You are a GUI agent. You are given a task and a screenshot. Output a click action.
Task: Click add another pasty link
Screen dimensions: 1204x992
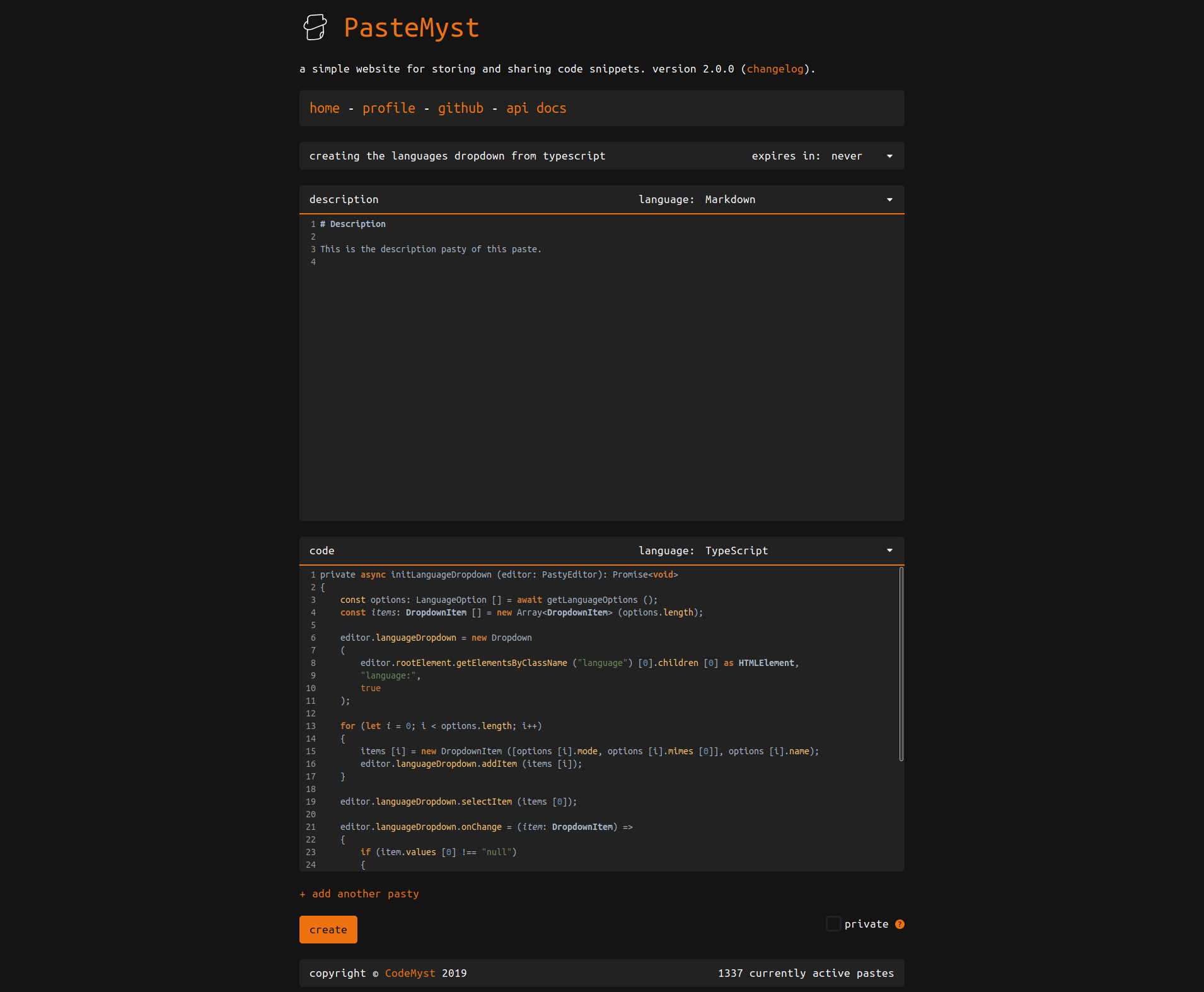point(359,894)
